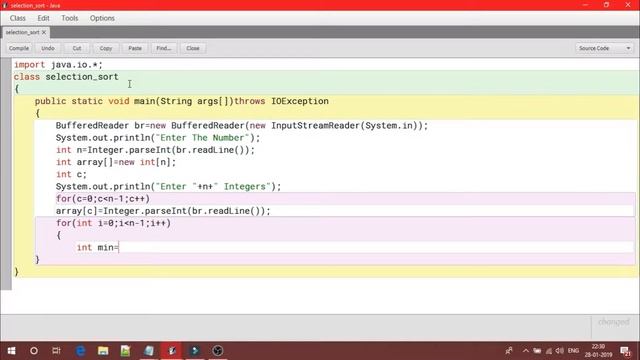640x360 pixels.
Task: Click the 'Enter The Number' println line
Action: pos(158,138)
